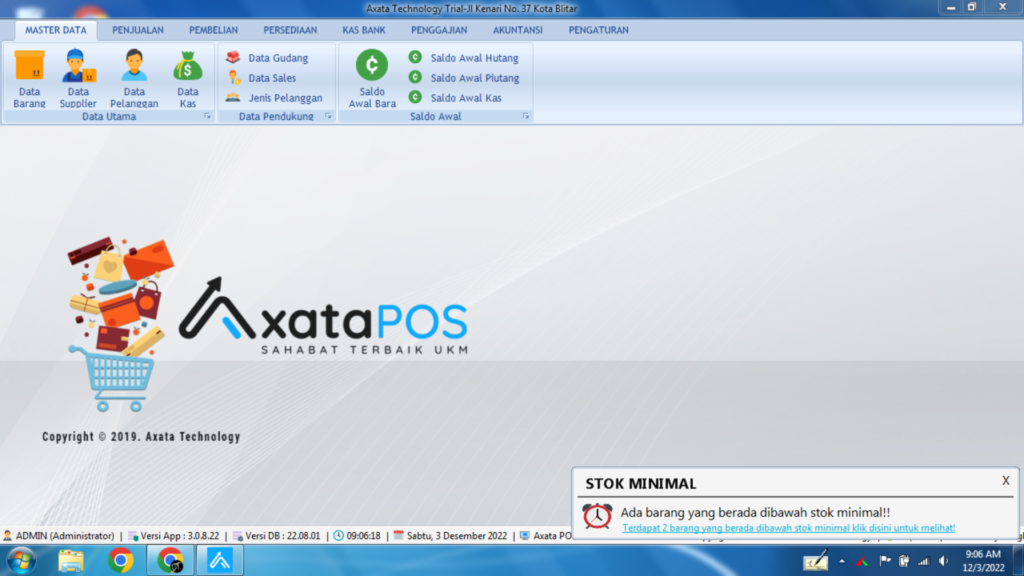Screen dimensions: 1024x576
Task: Open the PENGATURAN settings tab
Action: pyautogui.click(x=598, y=30)
